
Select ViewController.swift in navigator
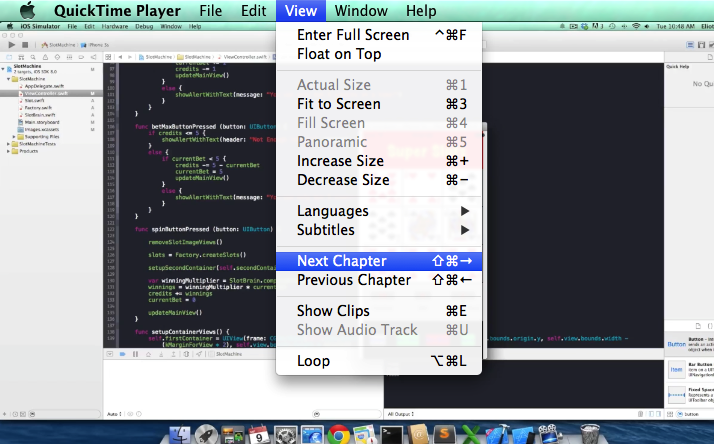click(x=46, y=93)
